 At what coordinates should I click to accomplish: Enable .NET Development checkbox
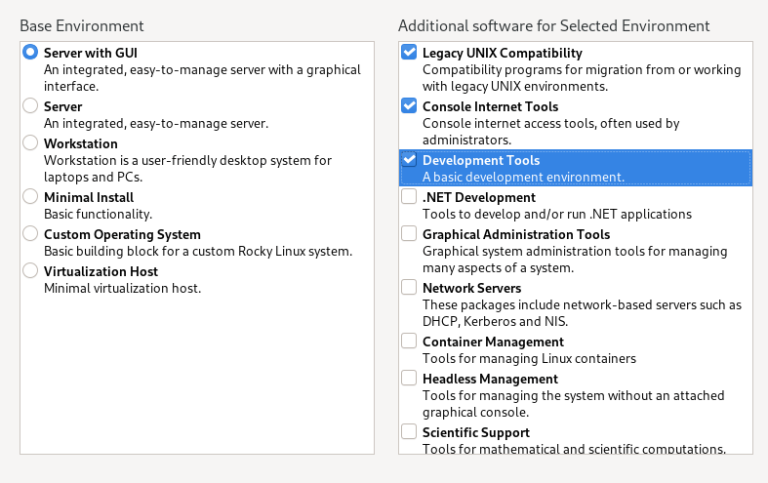coord(409,197)
